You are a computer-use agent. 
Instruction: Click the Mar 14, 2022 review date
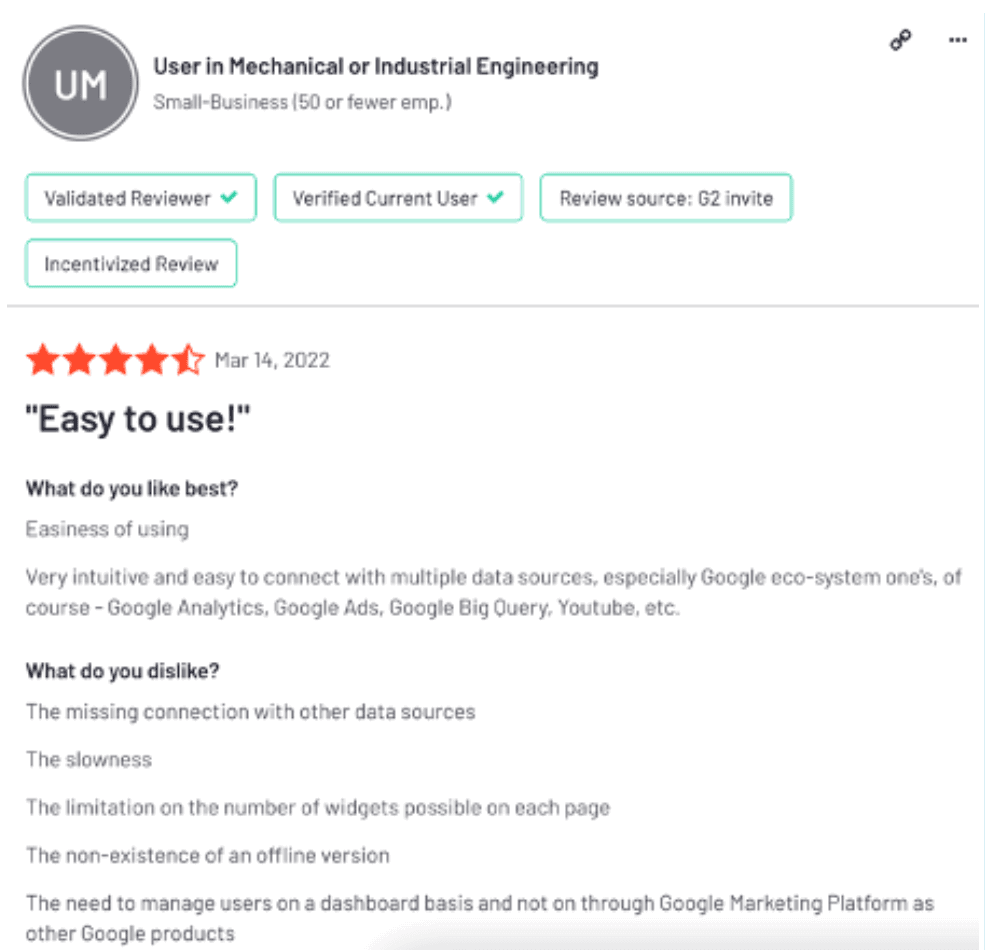[272, 360]
